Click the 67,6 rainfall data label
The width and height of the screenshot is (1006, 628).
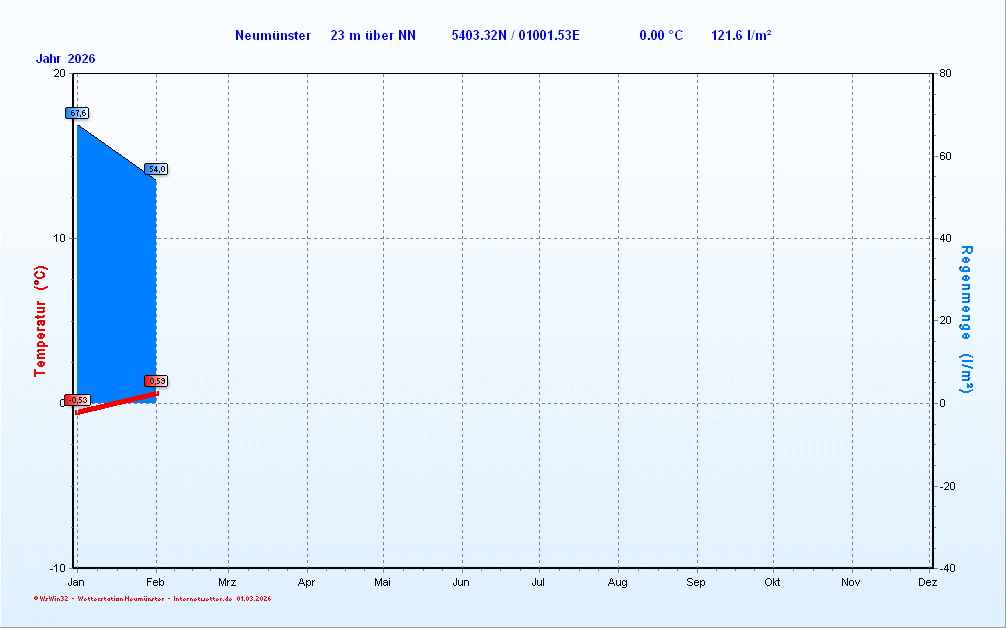tap(77, 113)
